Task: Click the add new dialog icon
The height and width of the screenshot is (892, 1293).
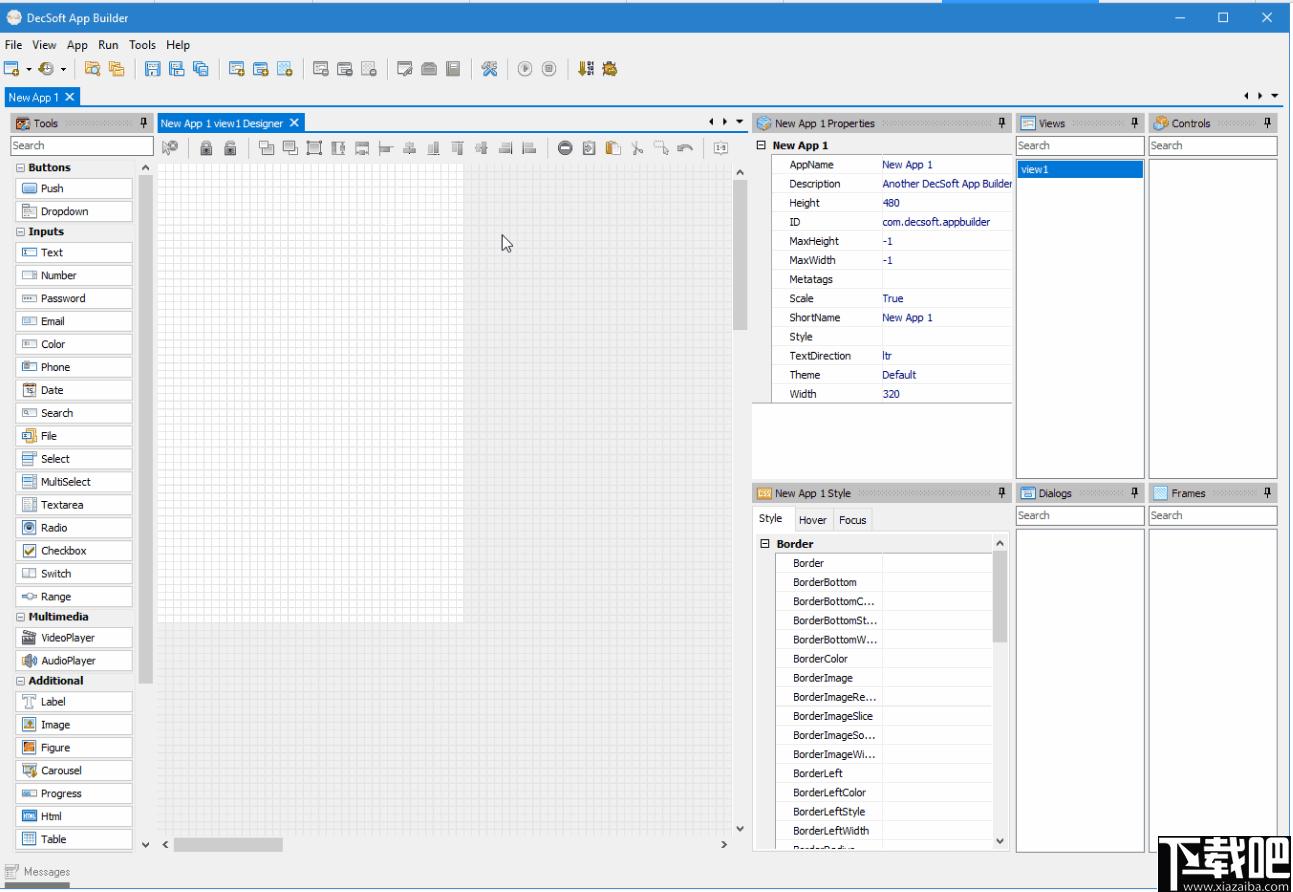Action: coord(261,69)
